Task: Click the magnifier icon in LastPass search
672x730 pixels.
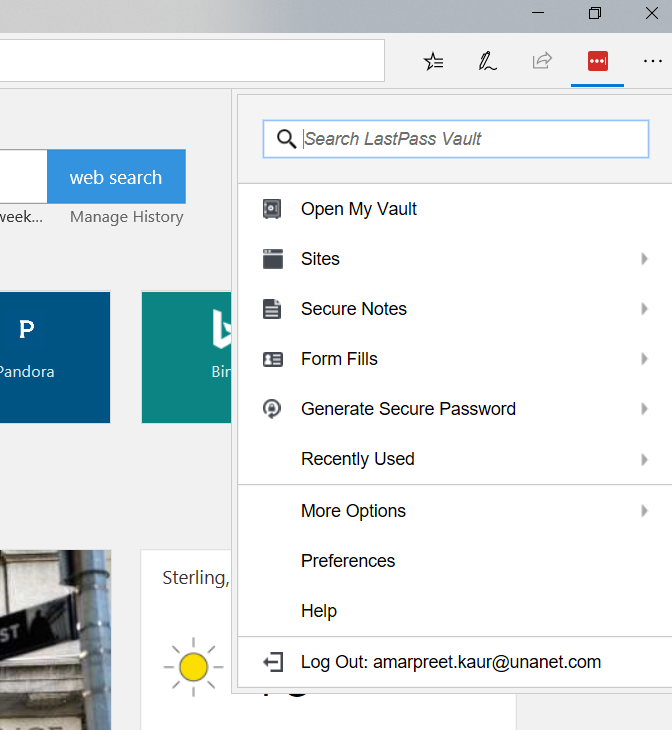Action: point(286,139)
